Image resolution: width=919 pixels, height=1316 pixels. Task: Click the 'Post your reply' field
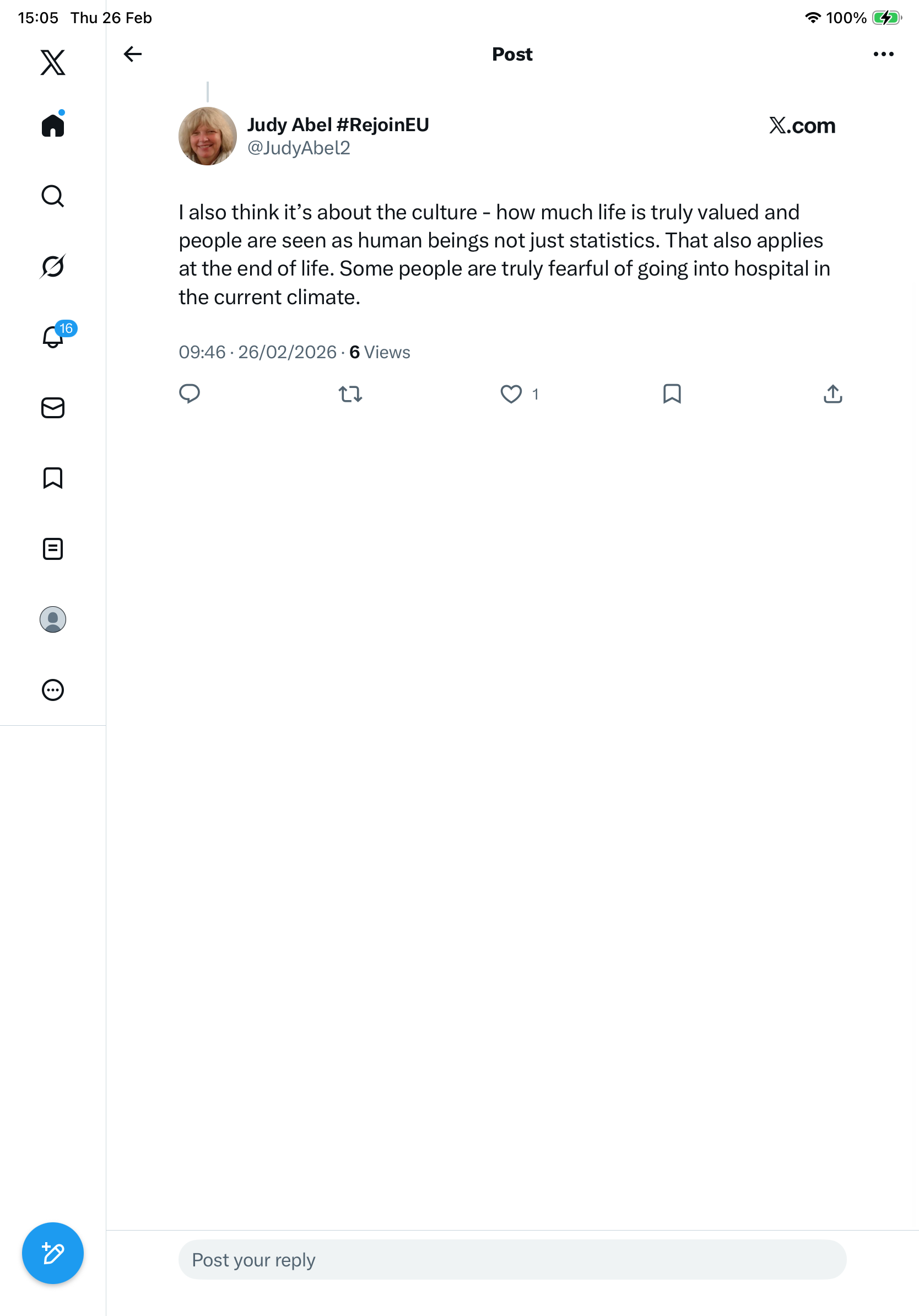pos(512,1260)
